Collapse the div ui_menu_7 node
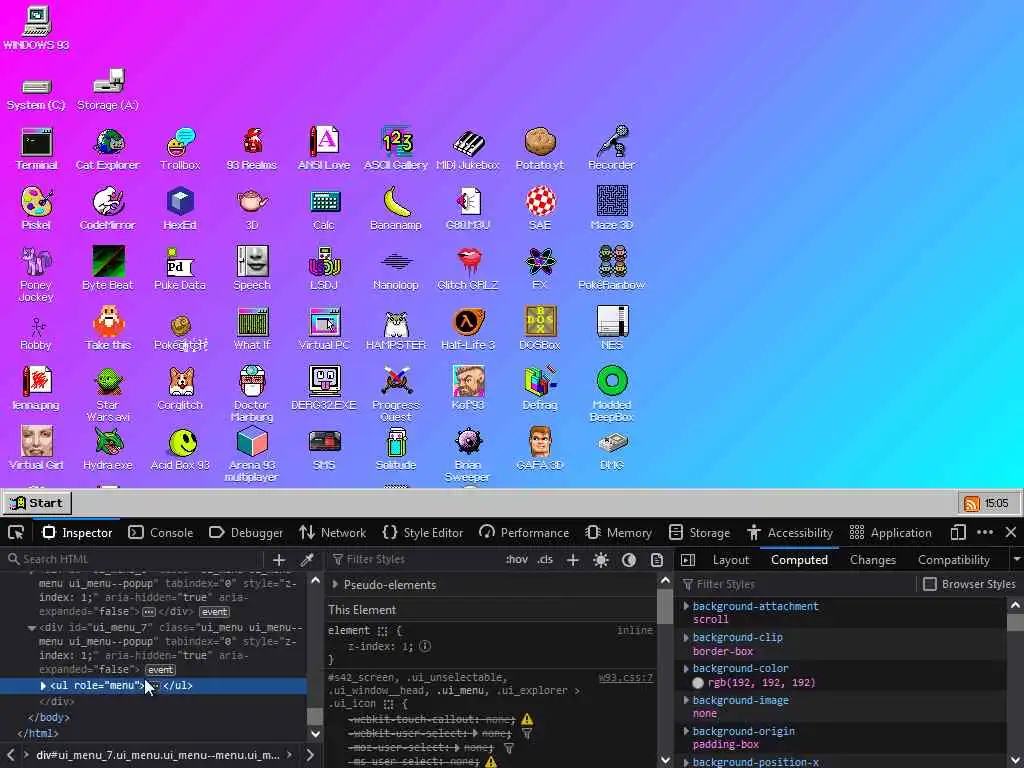This screenshot has height=768, width=1024. pyautogui.click(x=31, y=628)
